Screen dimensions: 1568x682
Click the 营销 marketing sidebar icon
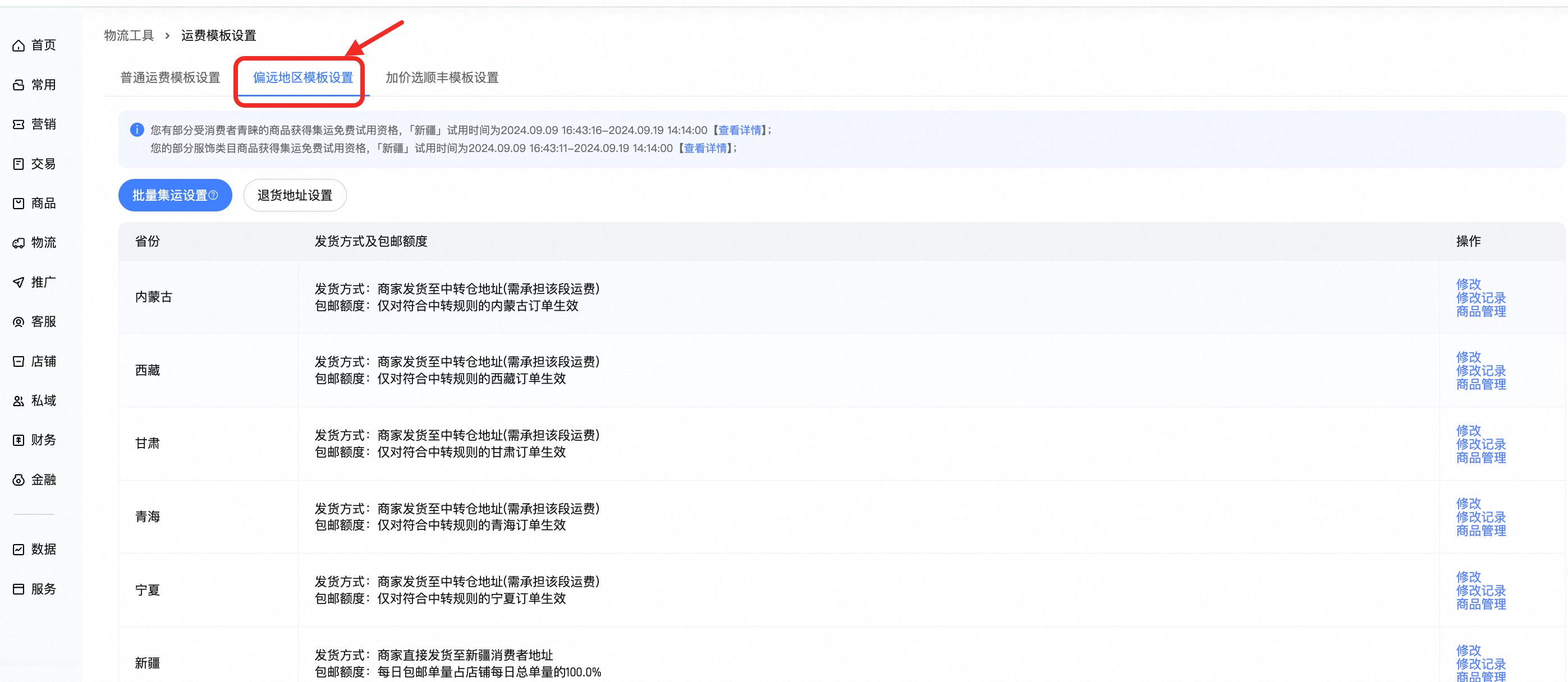pos(19,124)
